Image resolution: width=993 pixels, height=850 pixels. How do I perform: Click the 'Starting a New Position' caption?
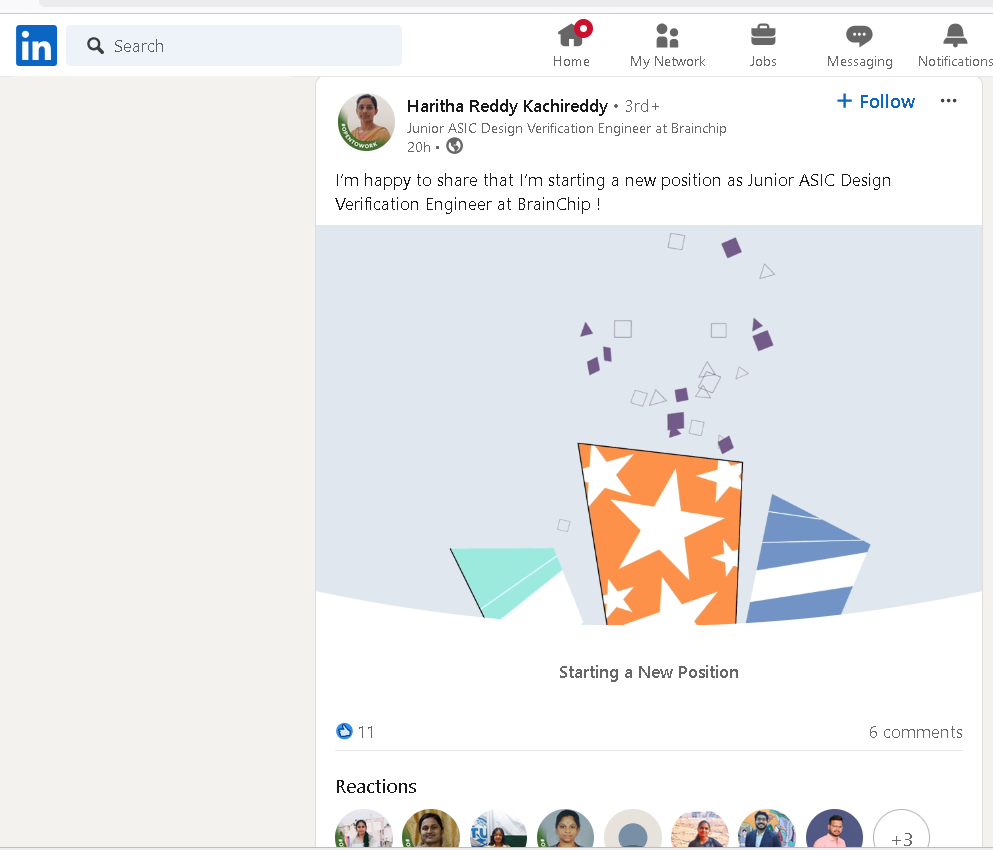[x=648, y=672]
